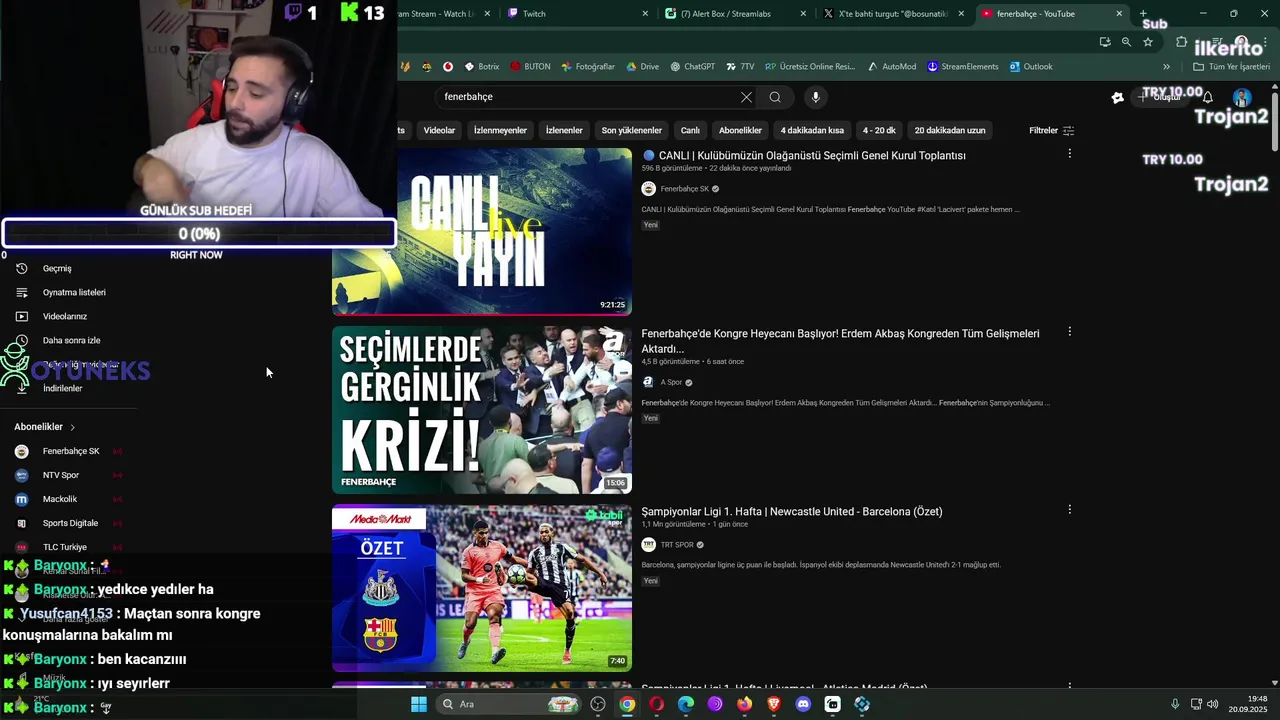Screen dimensions: 1280x720
Task: Select the Canlı filter chip
Action: 690,130
